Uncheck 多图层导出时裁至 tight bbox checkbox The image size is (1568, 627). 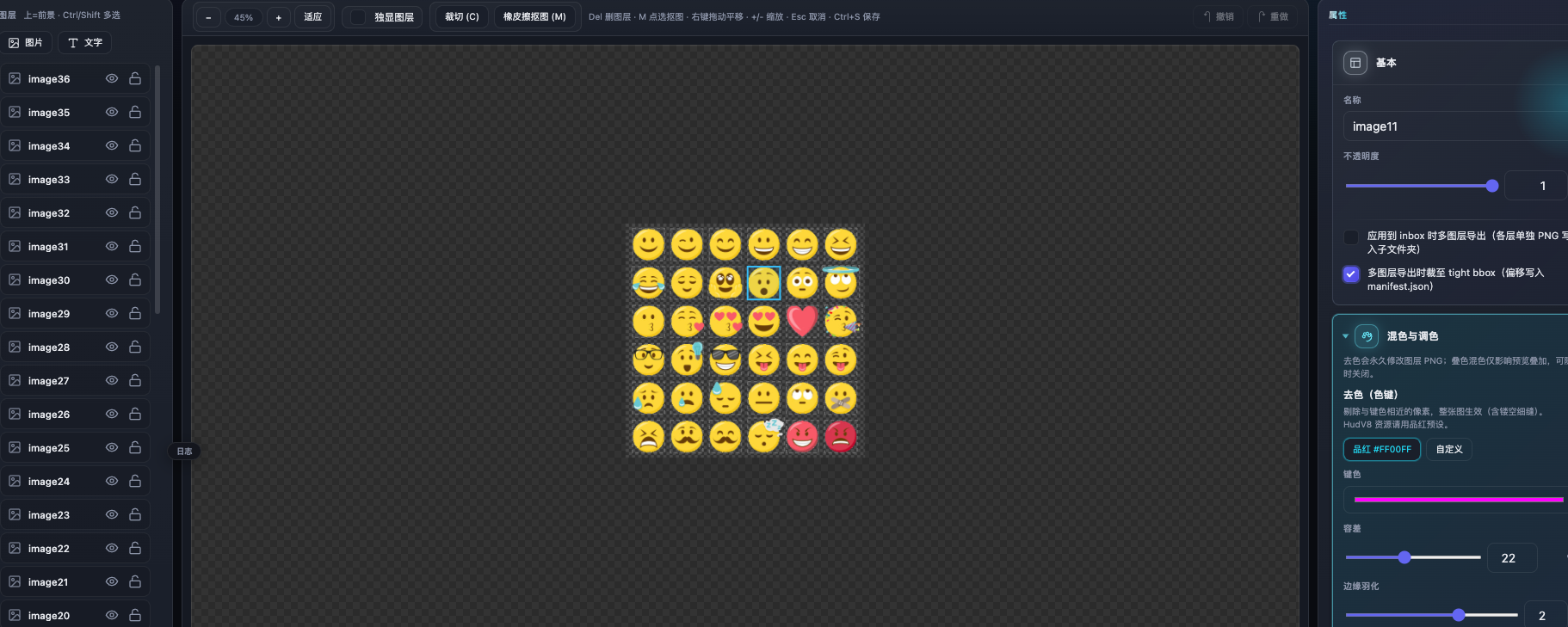(x=1351, y=274)
